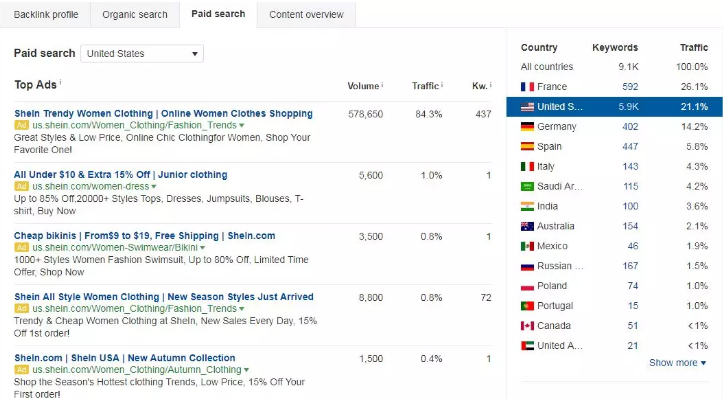Click Italy keywords count 143
This screenshot has width=723, height=409.
[x=630, y=166]
